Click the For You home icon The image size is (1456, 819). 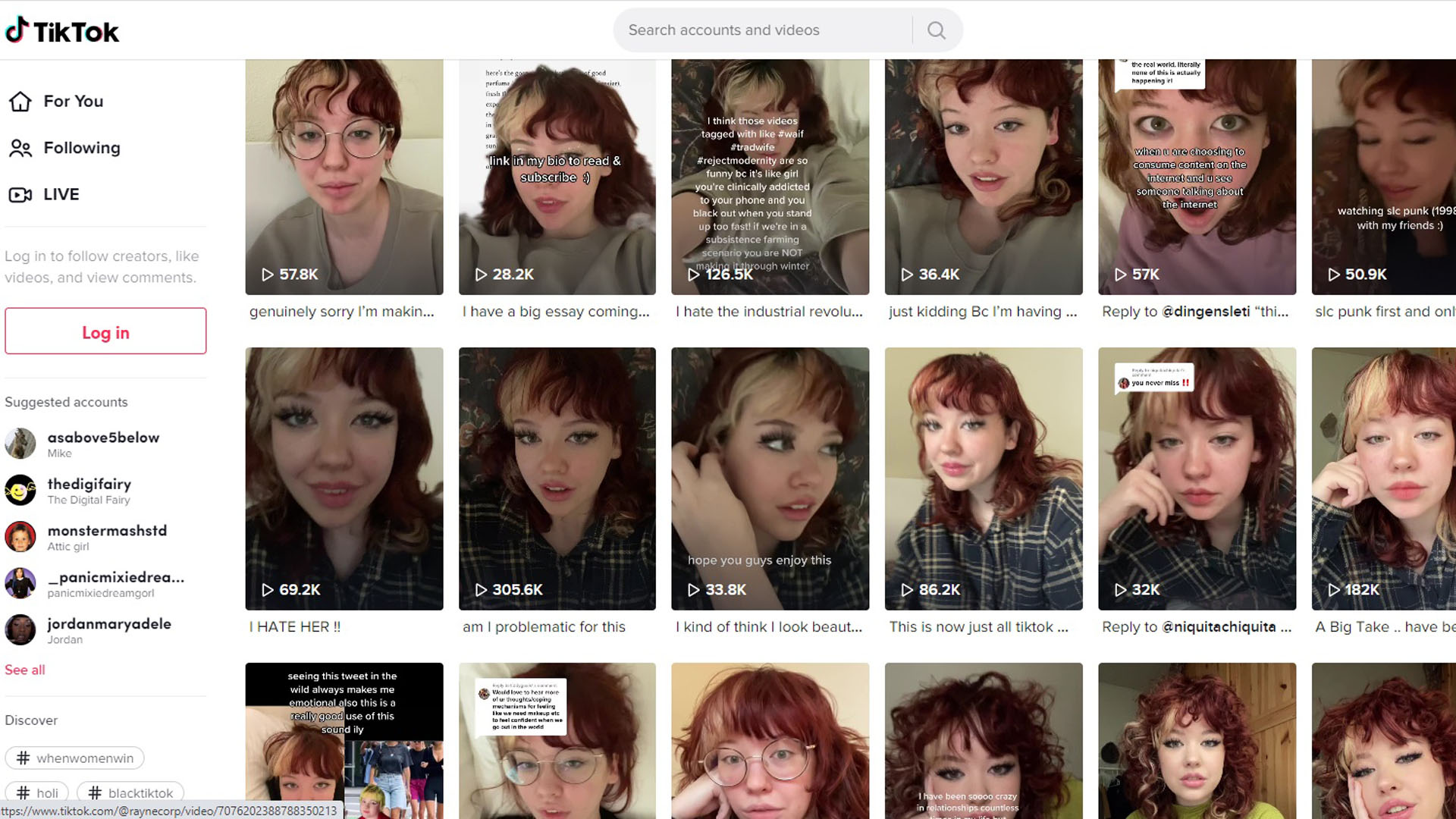pos(20,101)
